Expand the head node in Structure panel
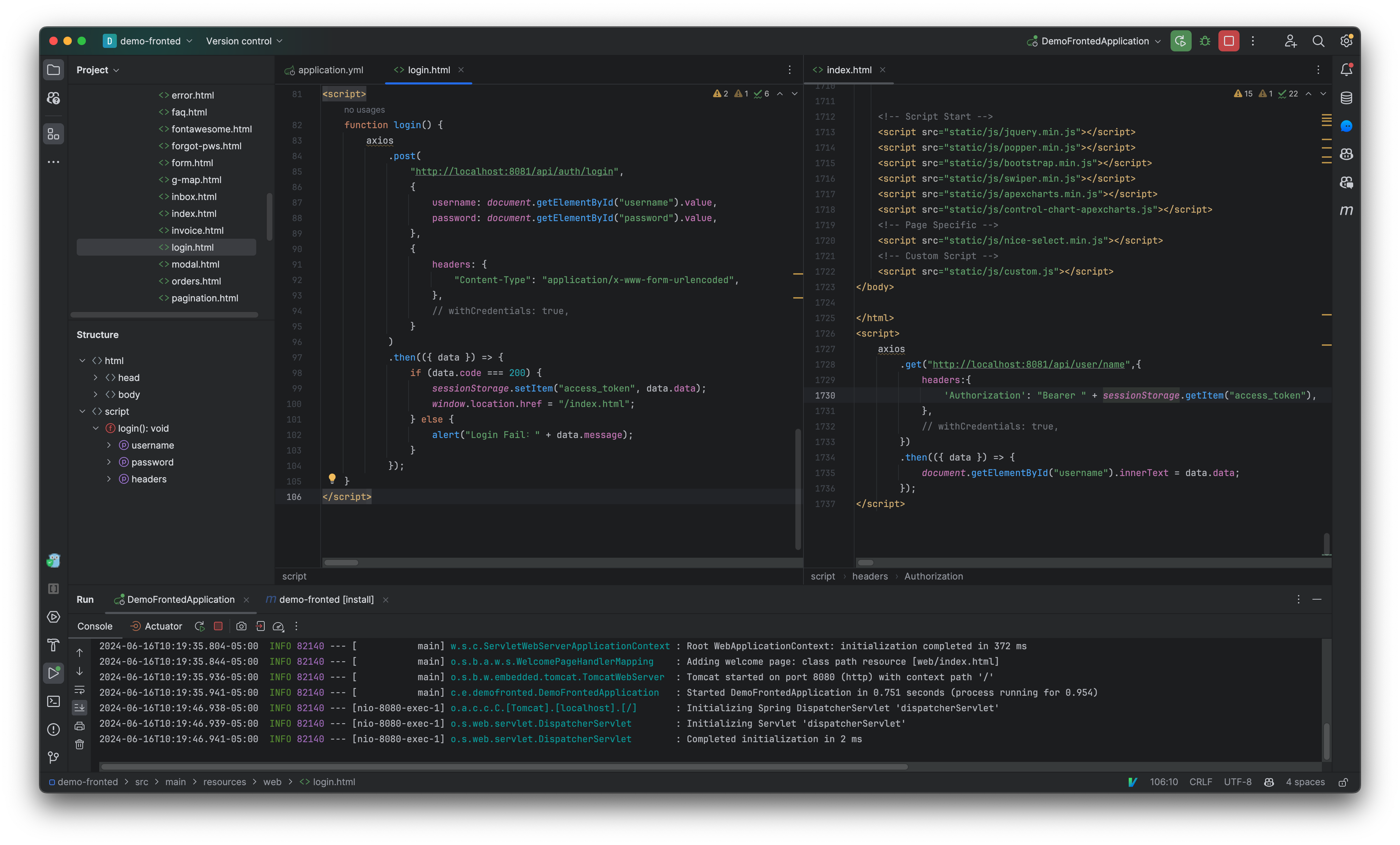Viewport: 1400px width, 845px height. click(x=95, y=377)
